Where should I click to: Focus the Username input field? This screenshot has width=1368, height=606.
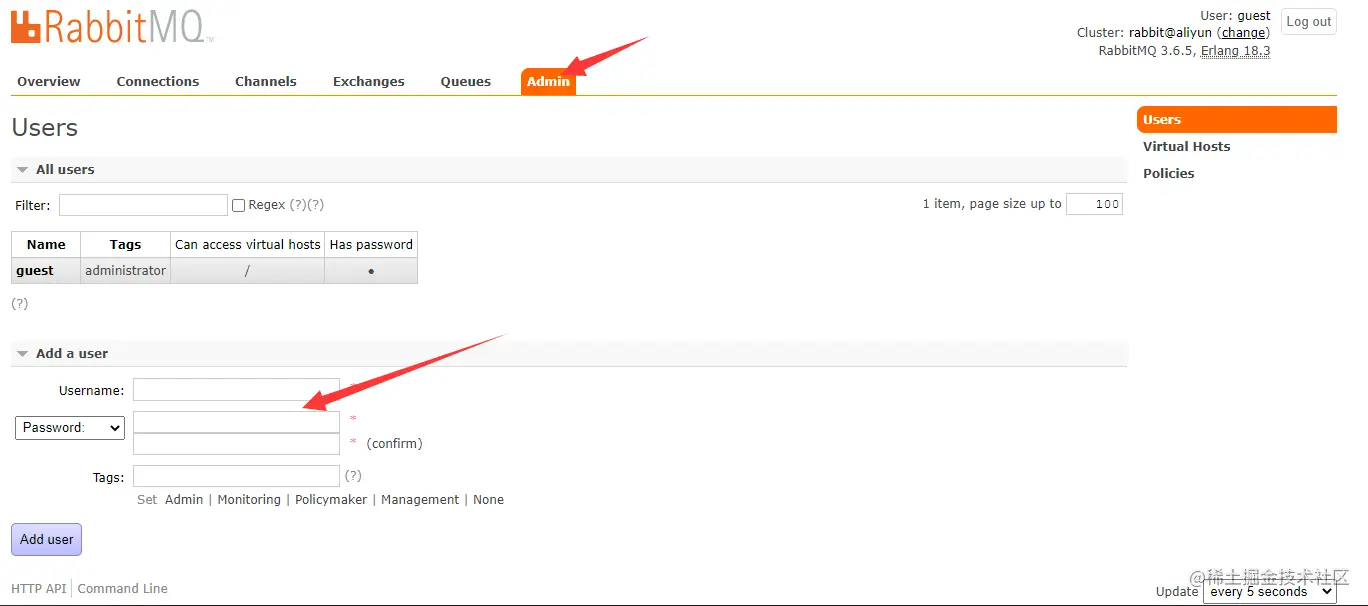(x=236, y=390)
